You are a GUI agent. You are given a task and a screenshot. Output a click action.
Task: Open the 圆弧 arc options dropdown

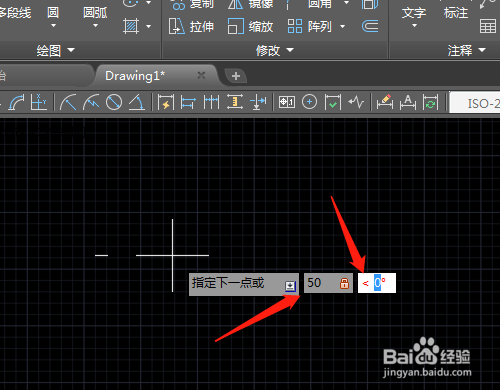(x=95, y=26)
